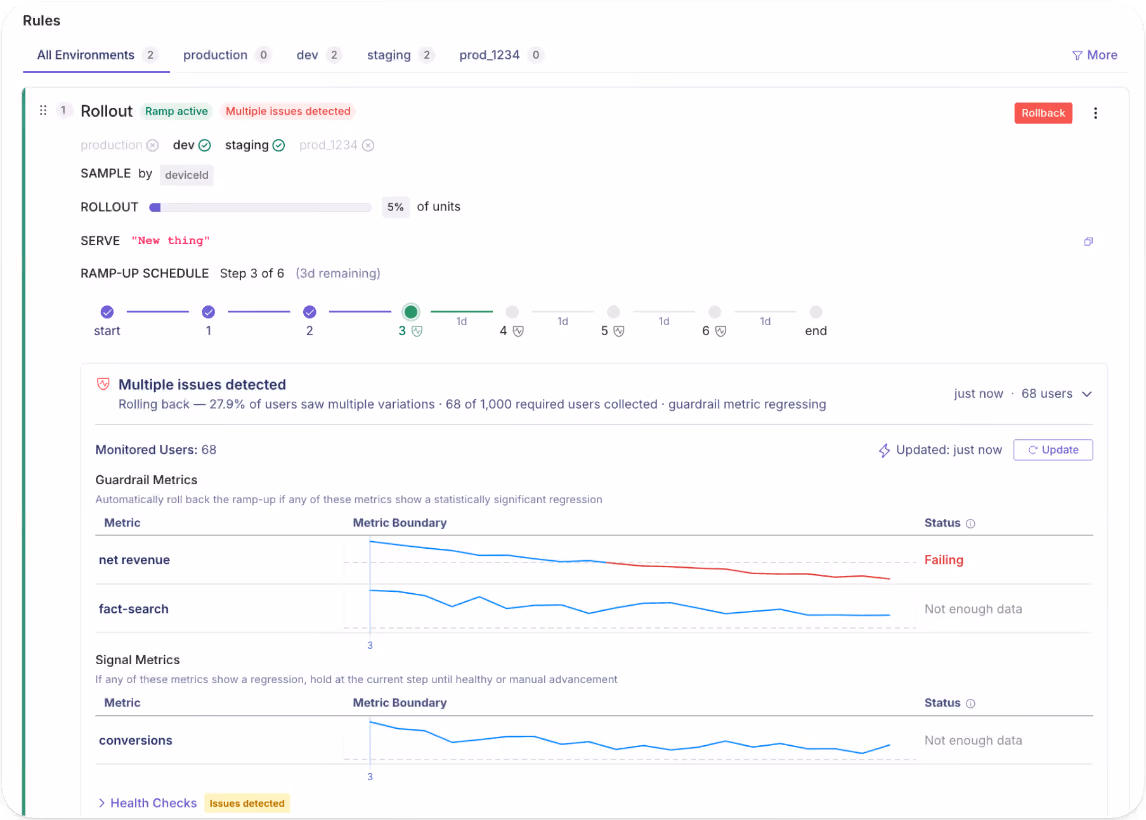The width and height of the screenshot is (1146, 820).
Task: Click the rule number 1 badge
Action: [x=64, y=110]
